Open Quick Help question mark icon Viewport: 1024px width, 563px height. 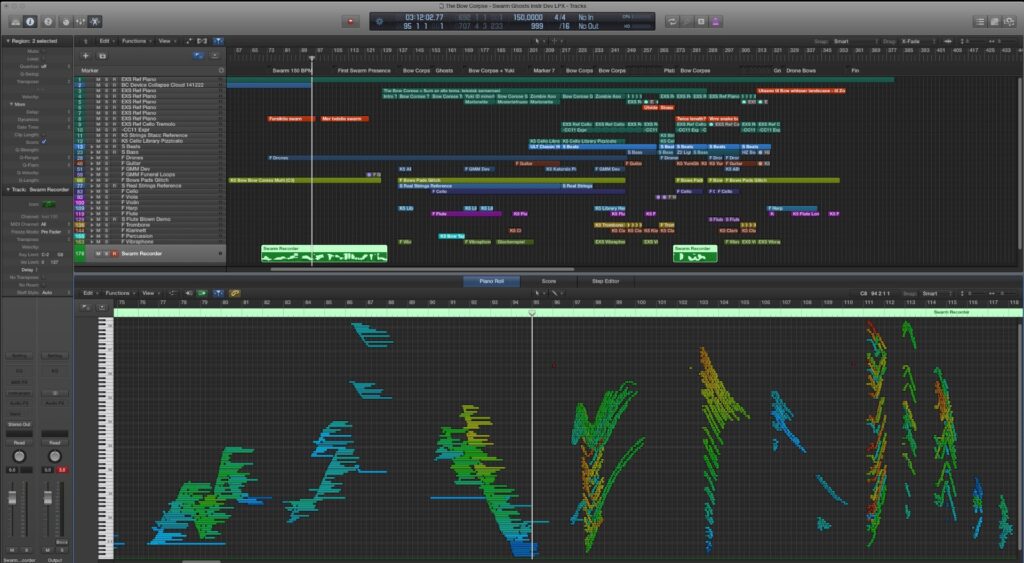48,22
